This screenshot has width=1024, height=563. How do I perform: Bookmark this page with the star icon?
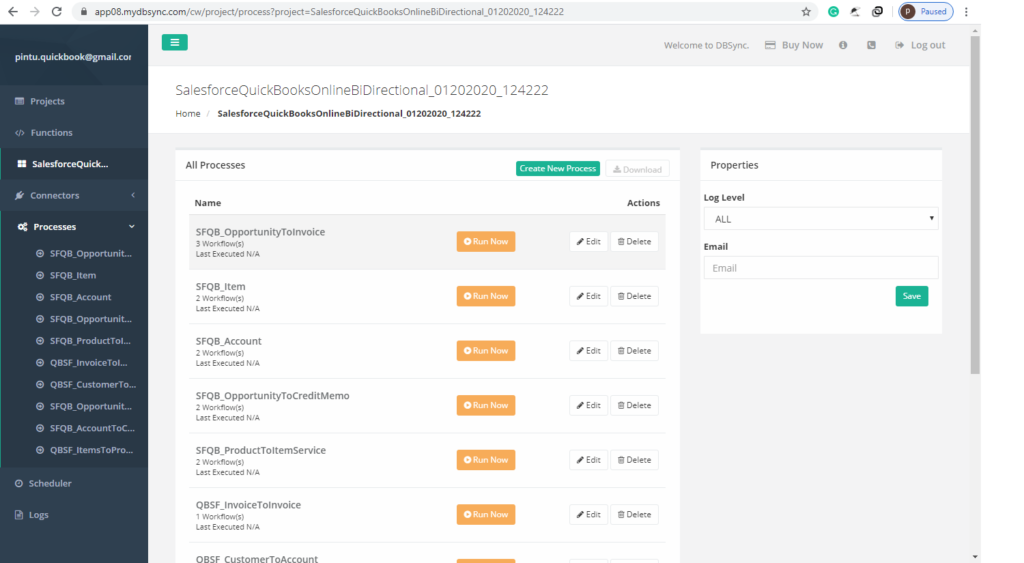[x=806, y=12]
